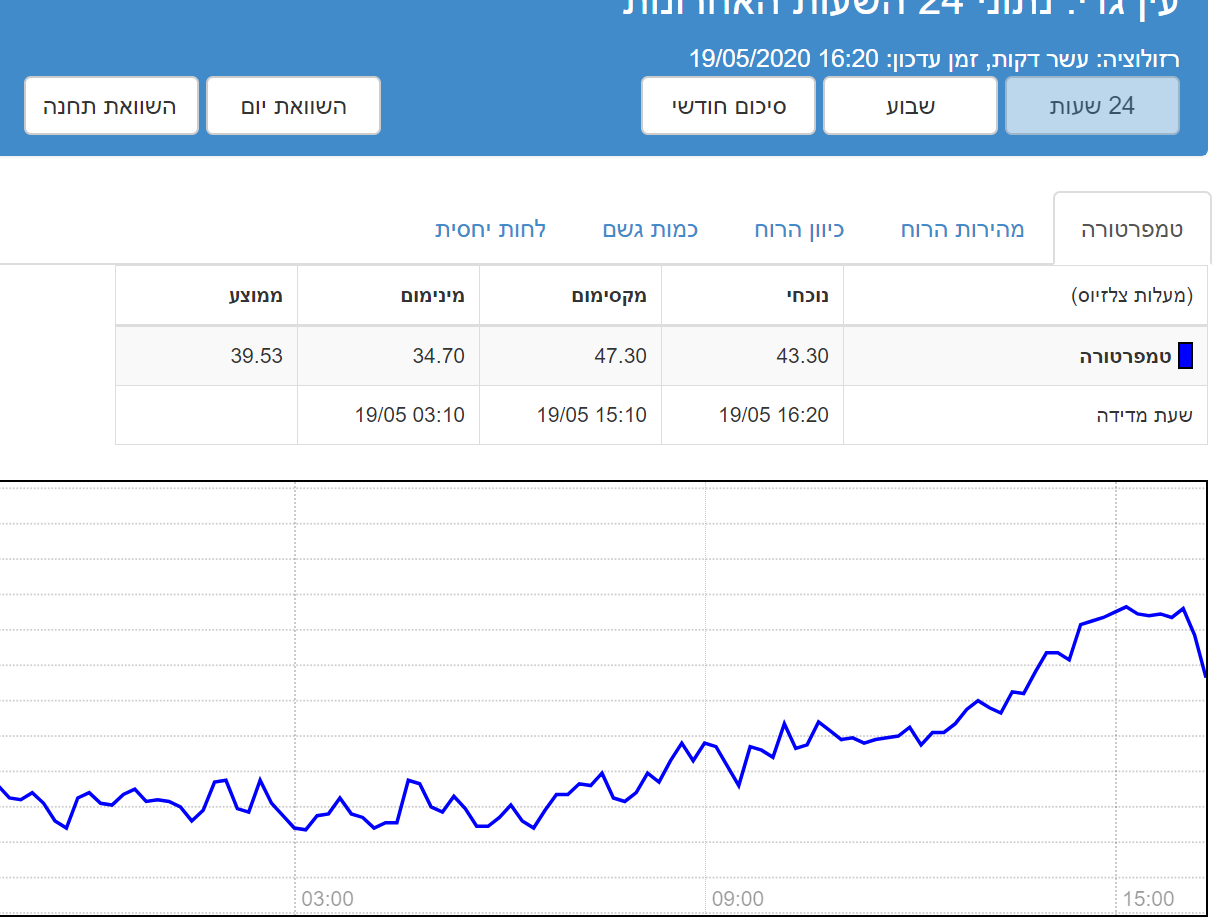Select the 24 שעות time range button
The image size is (1216, 918).
point(1092,106)
